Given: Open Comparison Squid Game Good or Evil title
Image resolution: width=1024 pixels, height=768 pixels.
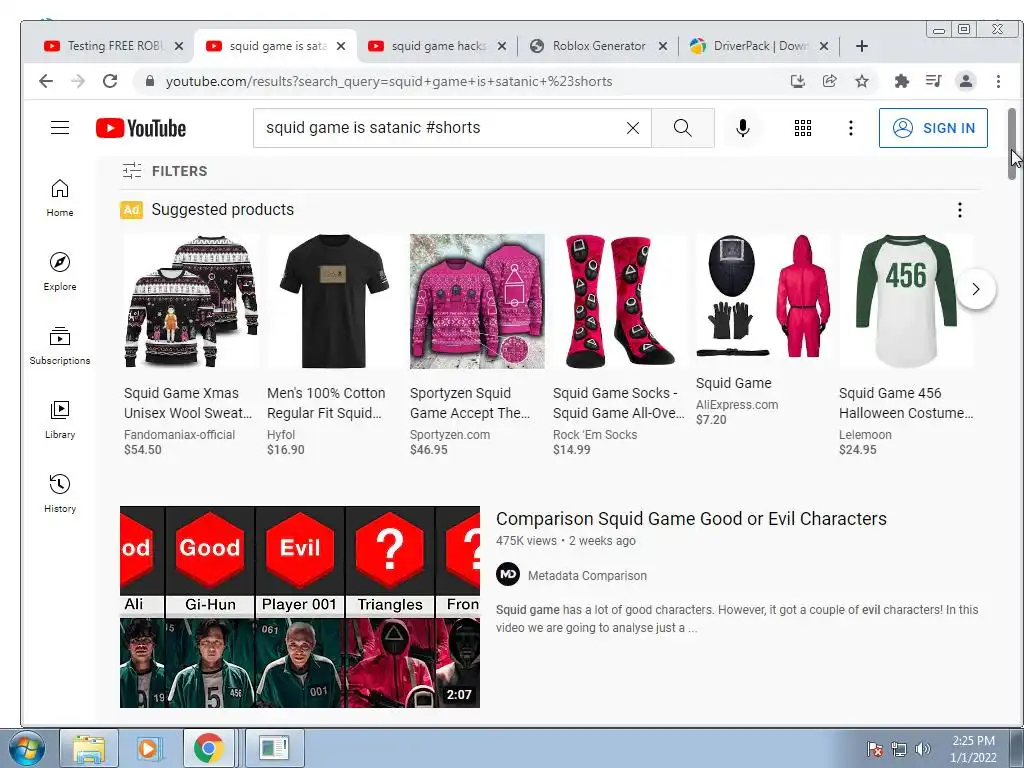Looking at the screenshot, I should (x=691, y=519).
